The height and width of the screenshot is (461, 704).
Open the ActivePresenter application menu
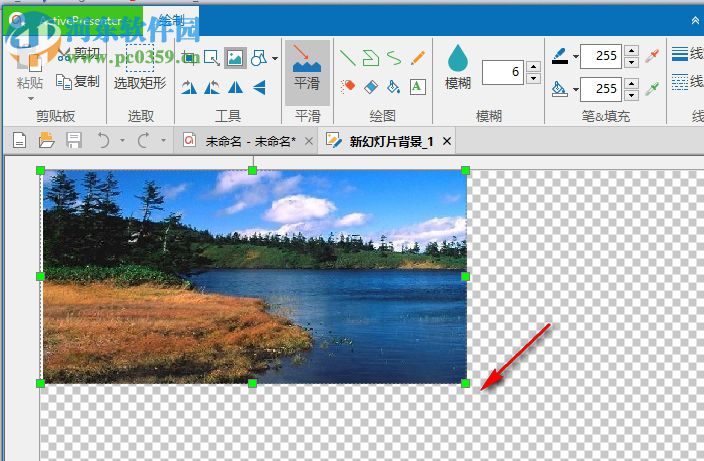point(73,21)
